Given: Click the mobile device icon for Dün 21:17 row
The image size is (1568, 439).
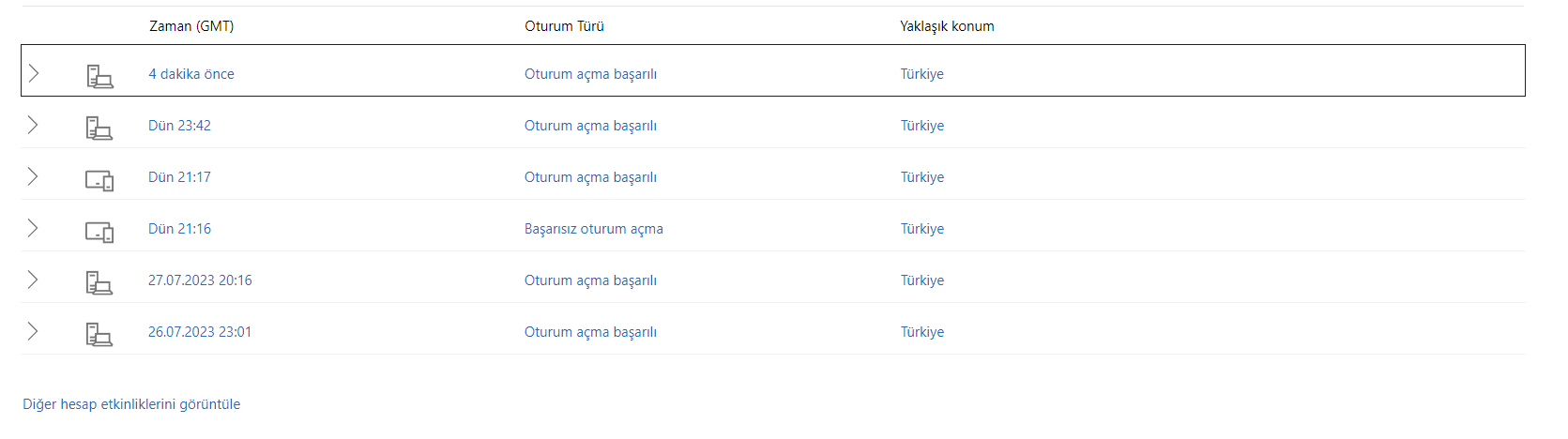Looking at the screenshot, I should coord(99,180).
